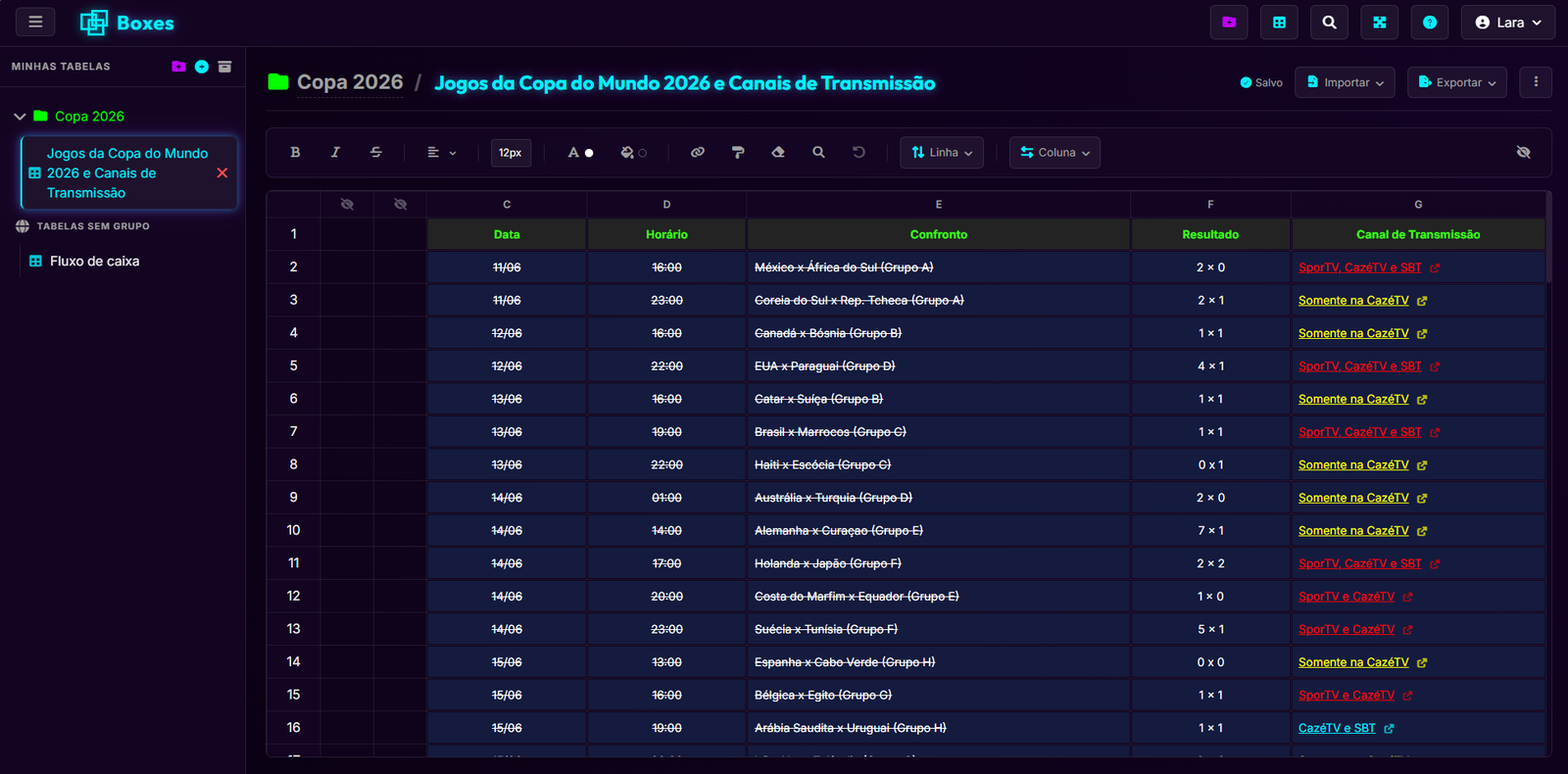Click the Boxes logo

(x=126, y=23)
